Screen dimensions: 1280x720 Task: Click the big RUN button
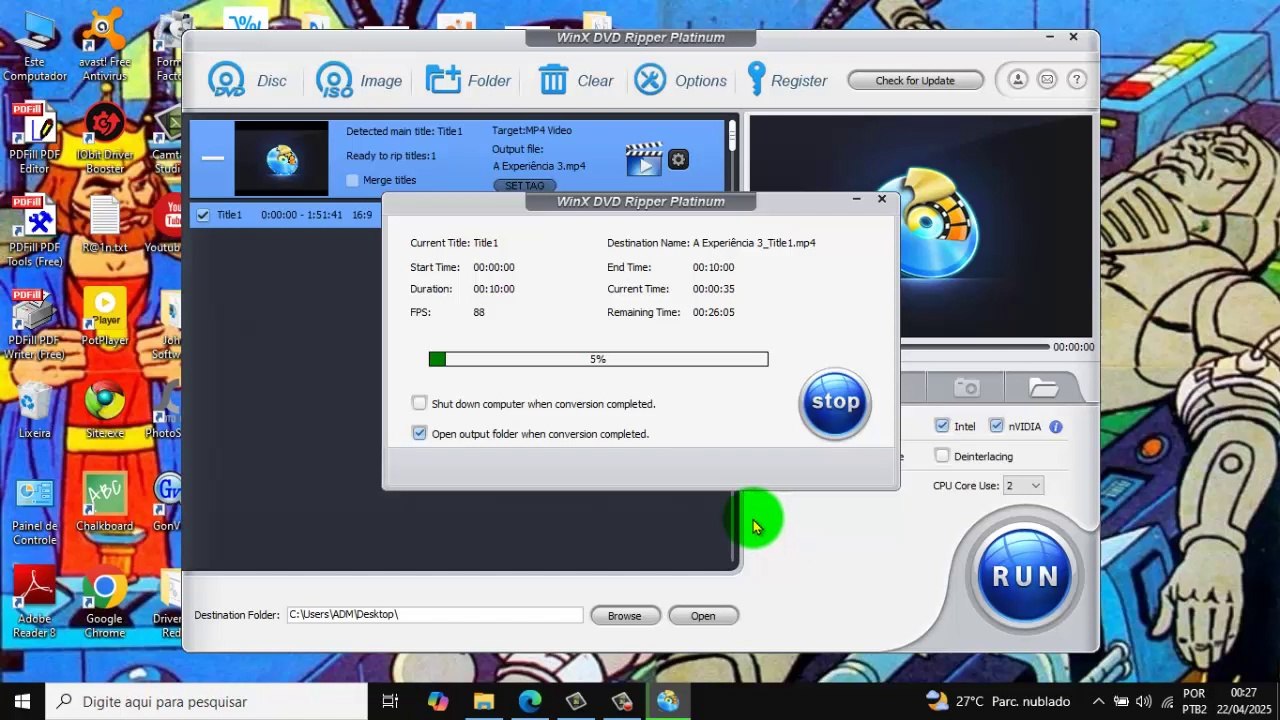1024,576
